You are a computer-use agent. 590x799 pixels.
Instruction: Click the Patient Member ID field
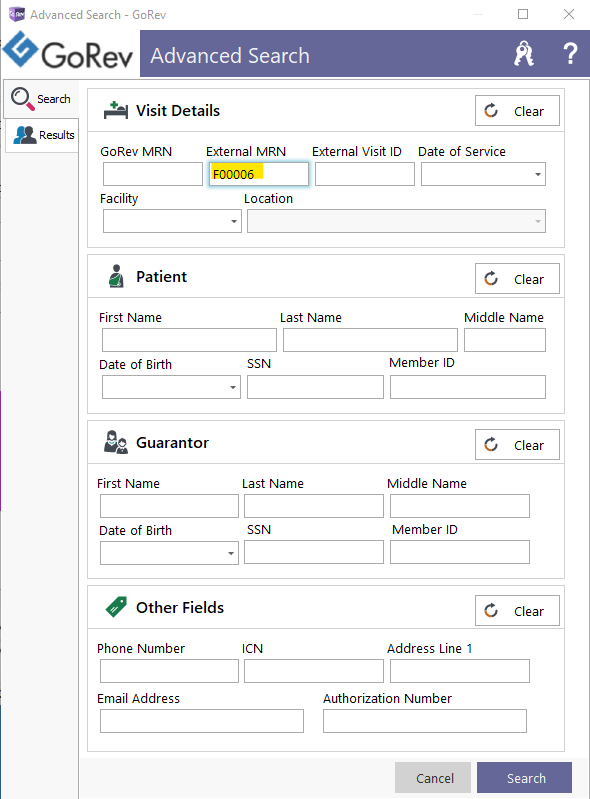pos(468,387)
